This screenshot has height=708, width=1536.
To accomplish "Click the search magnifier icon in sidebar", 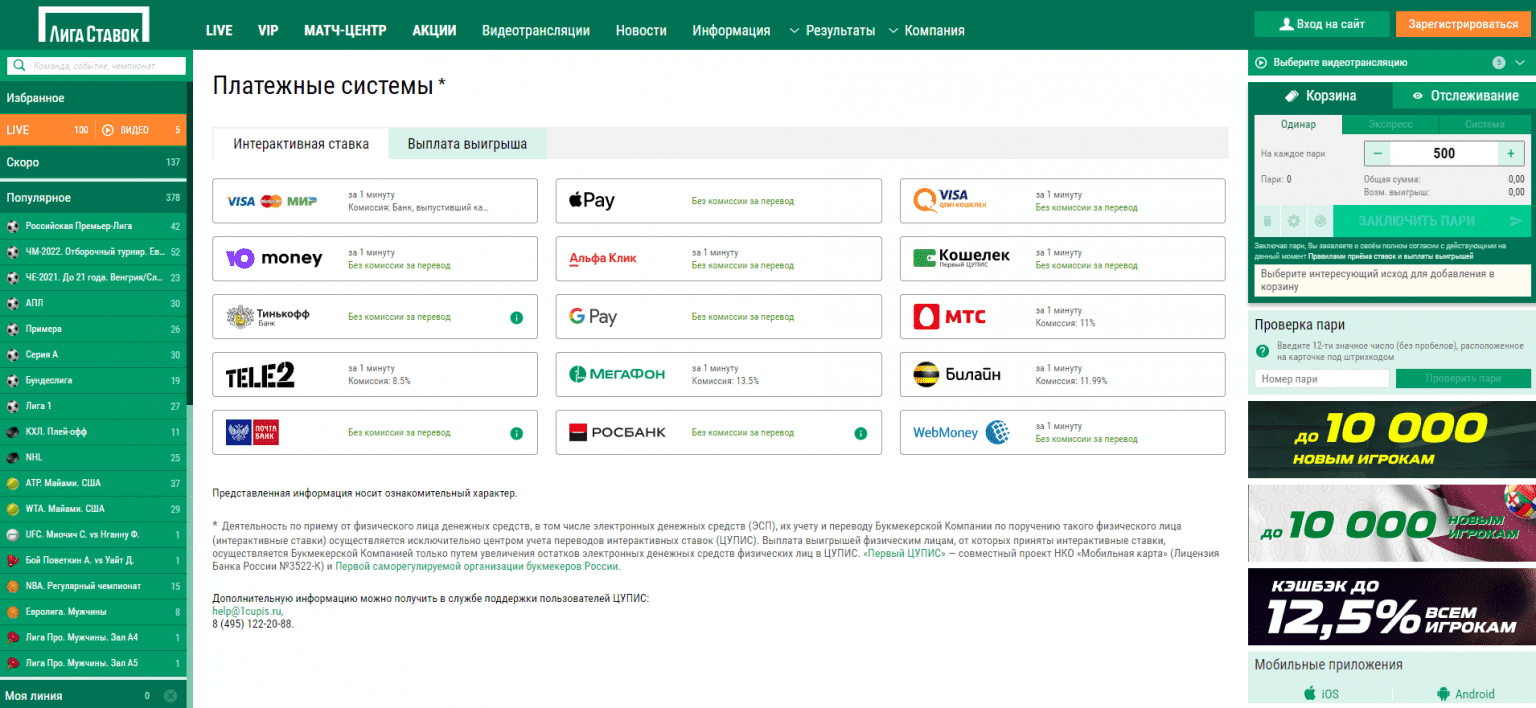I will 19,66.
